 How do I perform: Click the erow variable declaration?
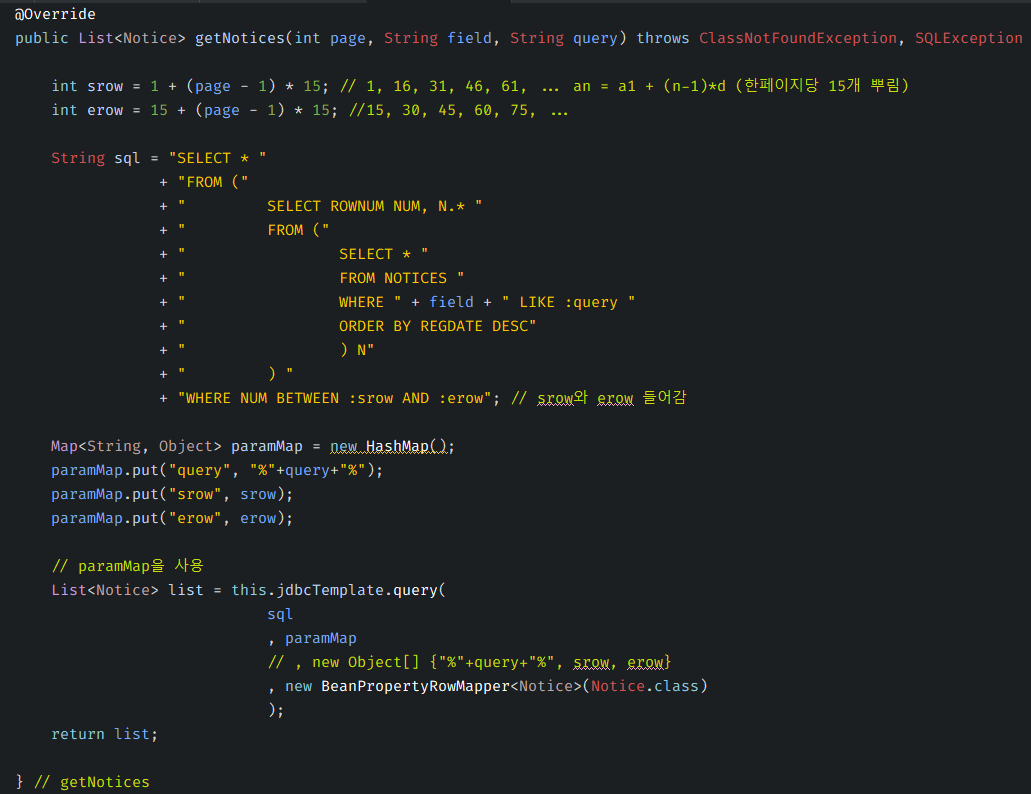coord(105,110)
